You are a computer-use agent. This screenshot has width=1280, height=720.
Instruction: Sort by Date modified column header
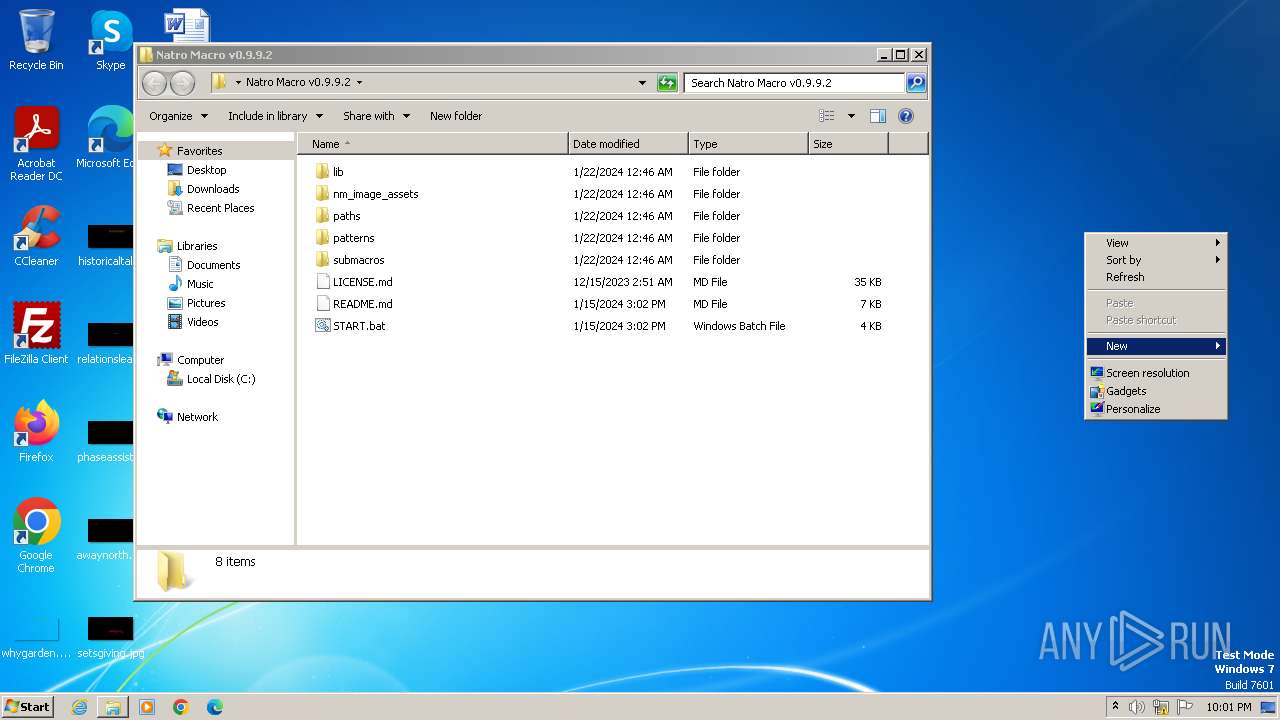pos(628,144)
